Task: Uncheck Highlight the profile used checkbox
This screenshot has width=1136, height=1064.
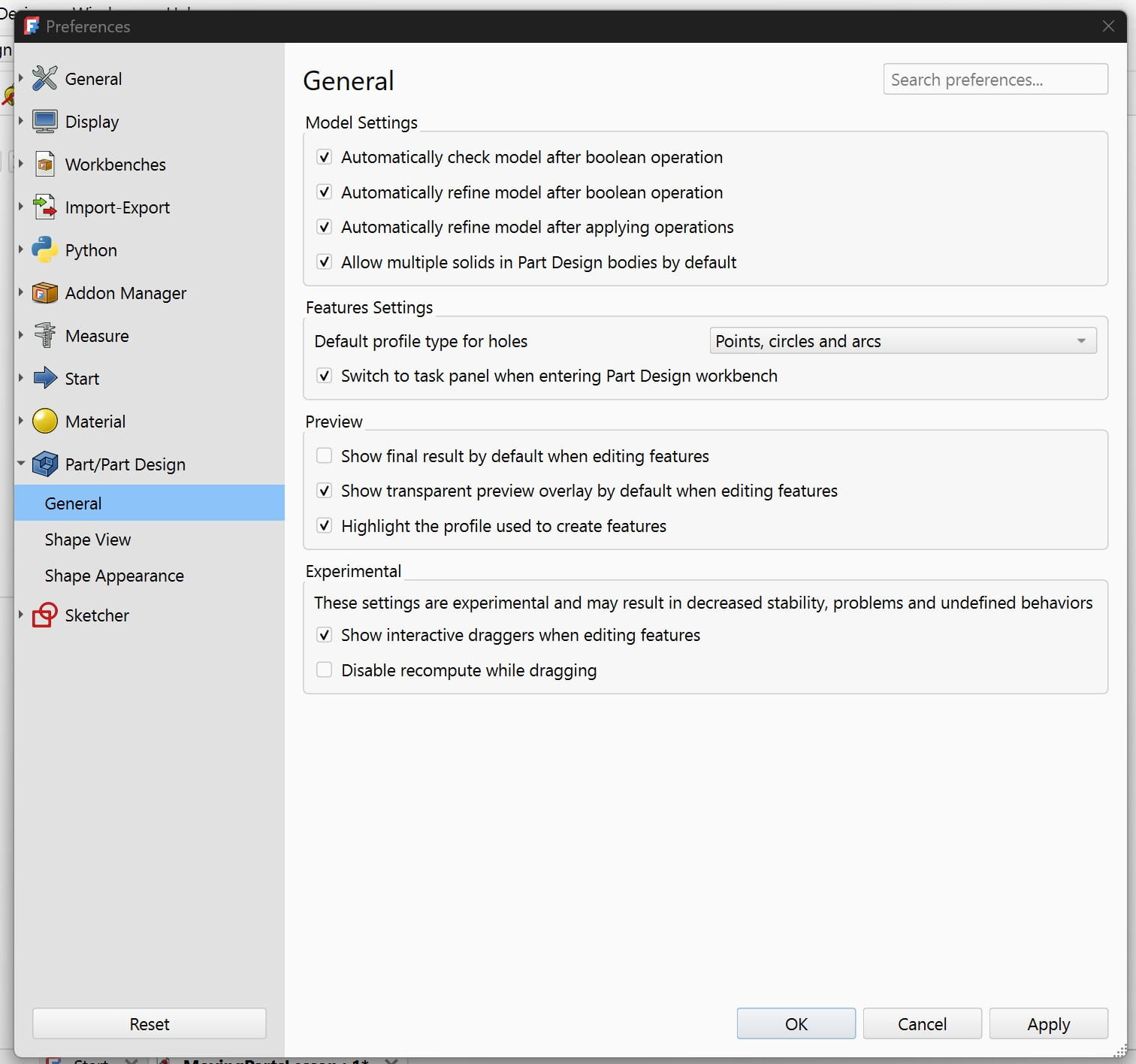Action: (325, 526)
